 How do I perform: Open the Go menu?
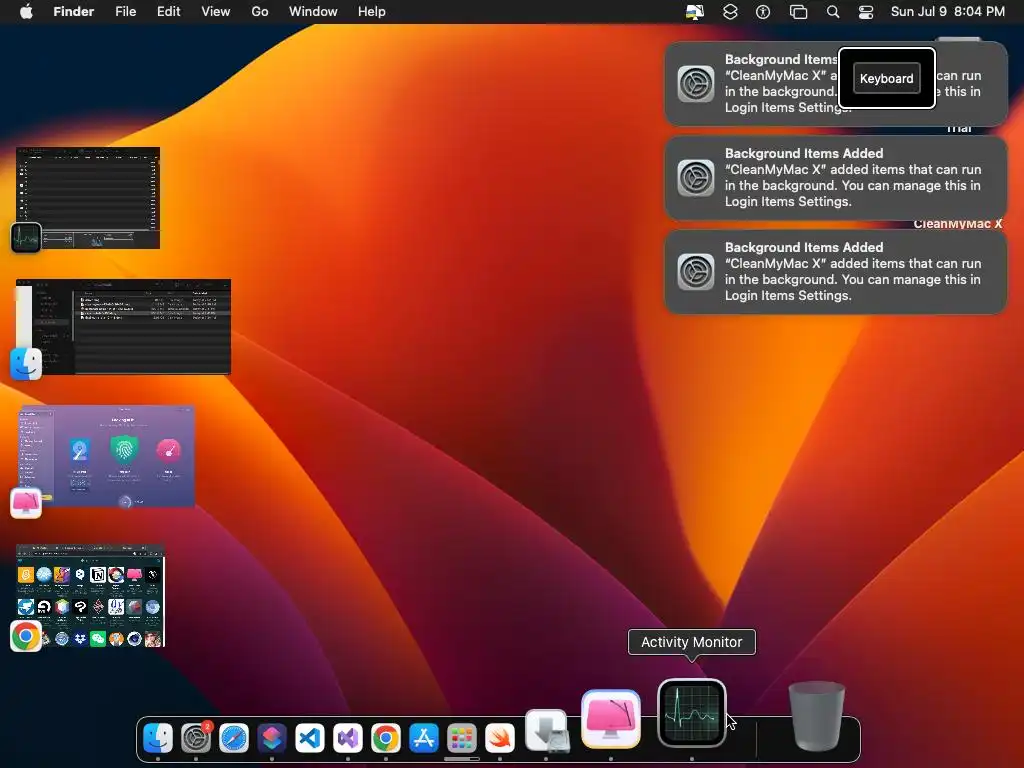pos(260,12)
